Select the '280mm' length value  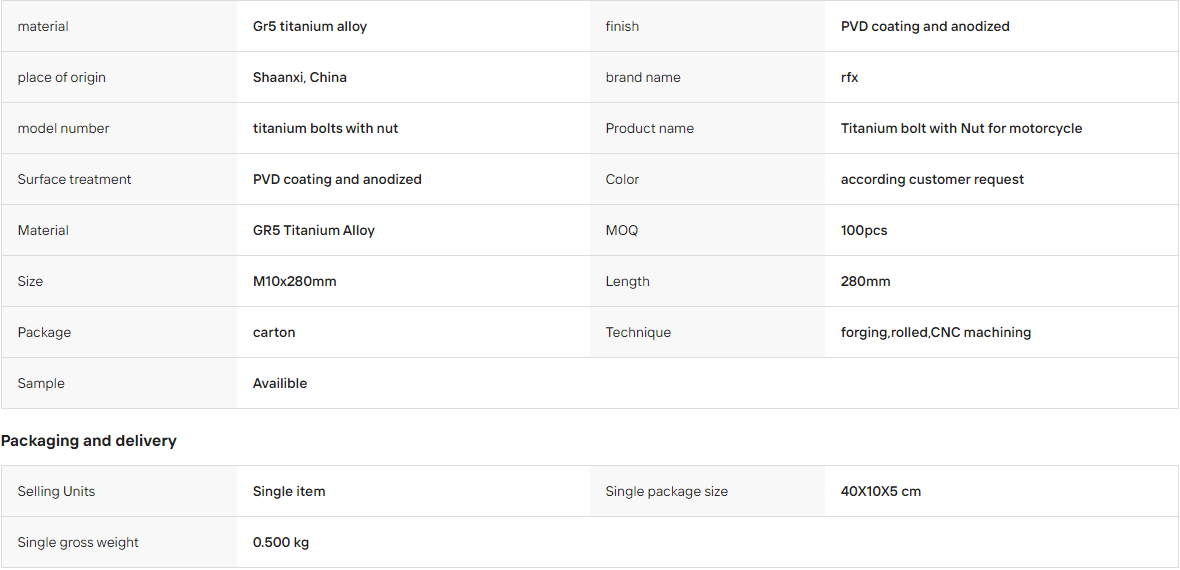(865, 282)
